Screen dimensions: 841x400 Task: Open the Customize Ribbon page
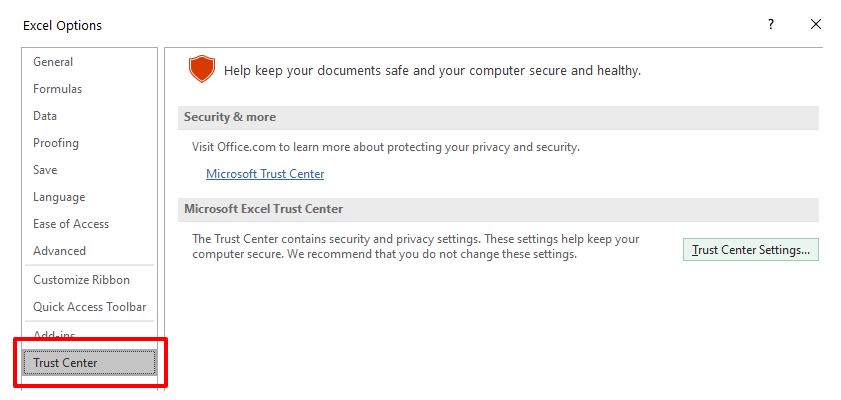[x=81, y=280]
